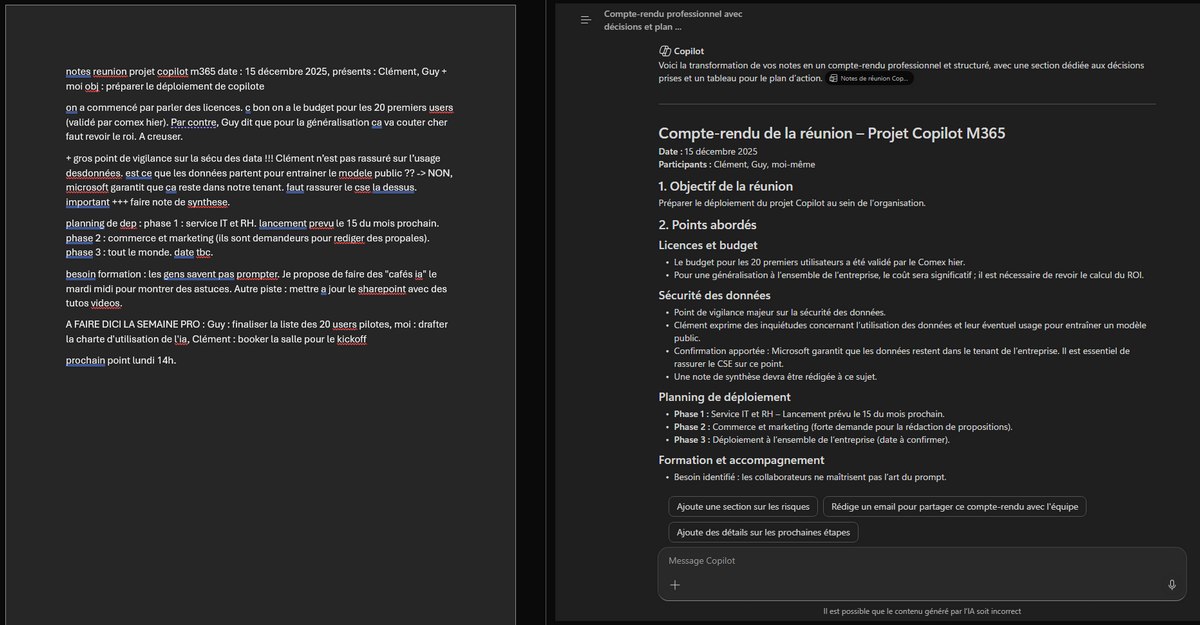Open the 'Notes de réunion Cop...' reference chip

(x=870, y=78)
